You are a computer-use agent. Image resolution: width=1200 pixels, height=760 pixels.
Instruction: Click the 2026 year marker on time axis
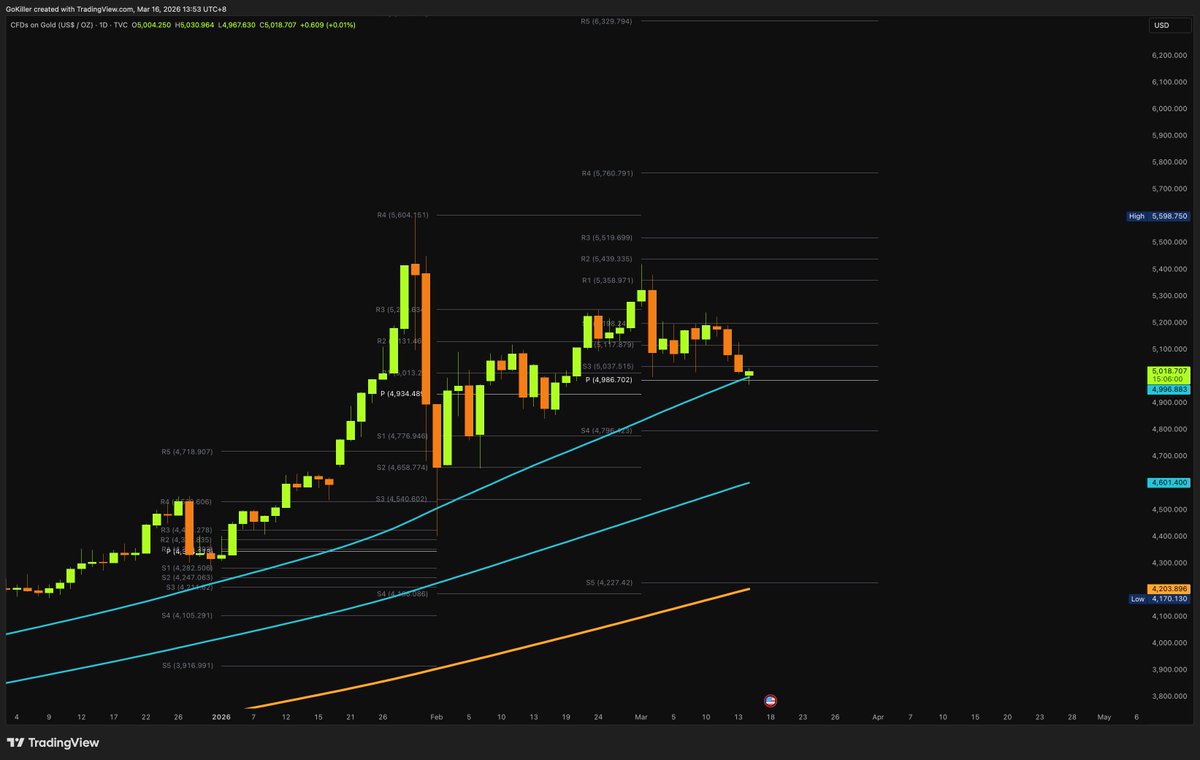(x=221, y=717)
